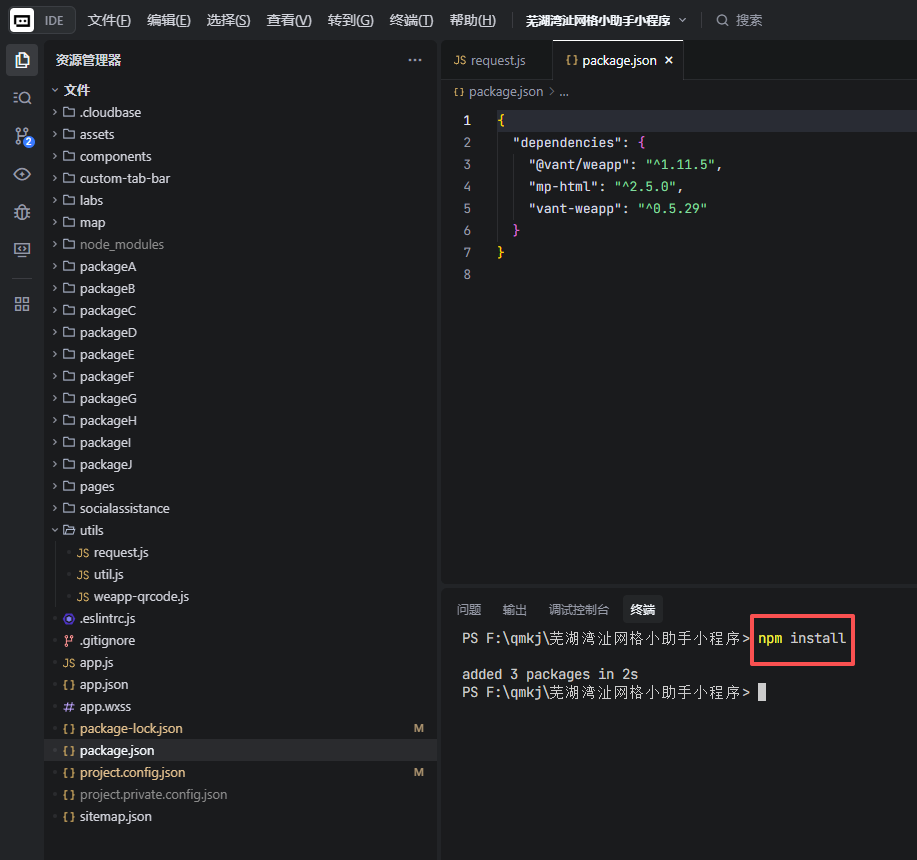The width and height of the screenshot is (917, 860).
Task: Open the search icon in activity bar
Action: pos(22,97)
